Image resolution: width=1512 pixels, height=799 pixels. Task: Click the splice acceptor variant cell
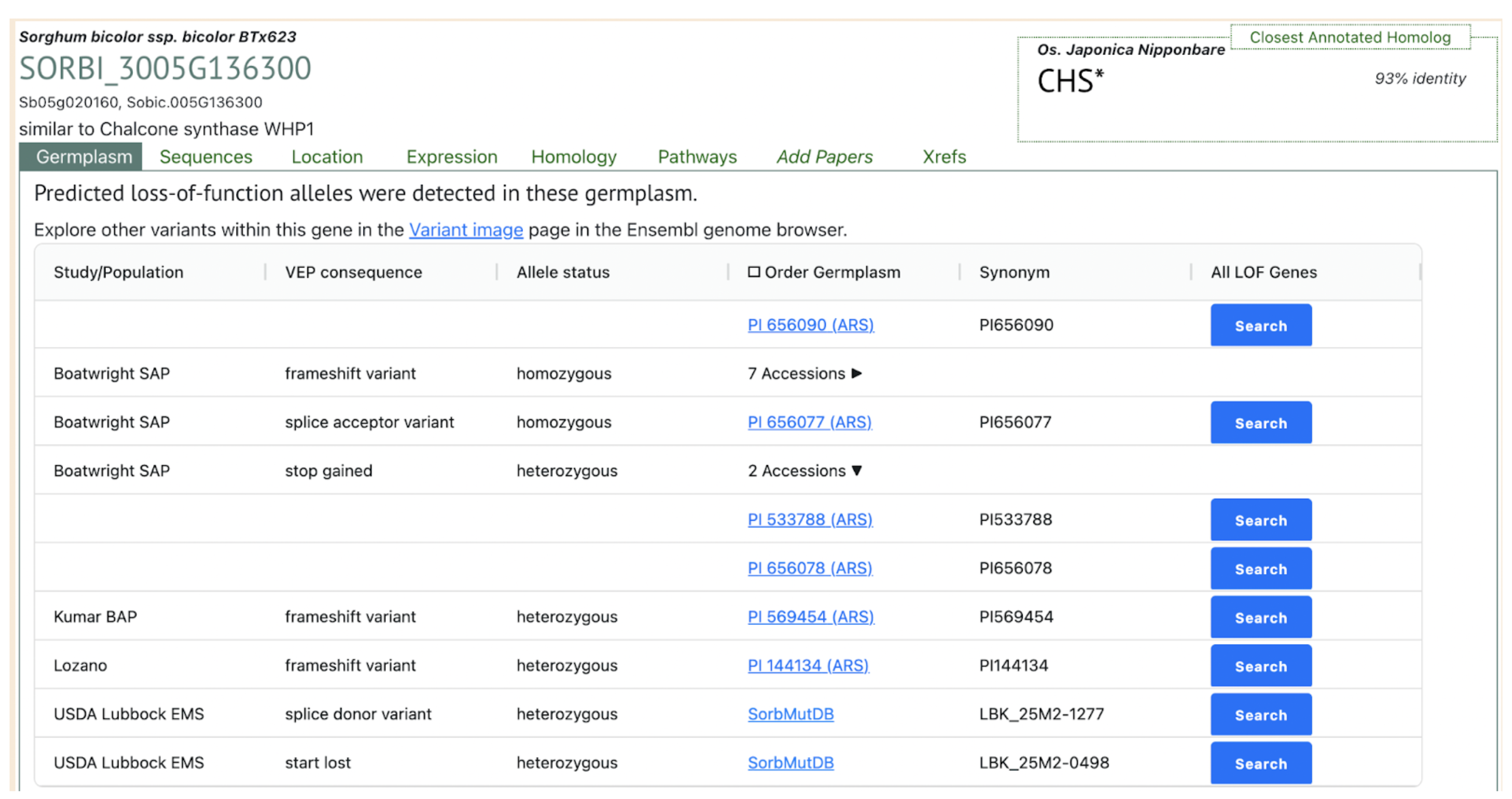tap(369, 422)
